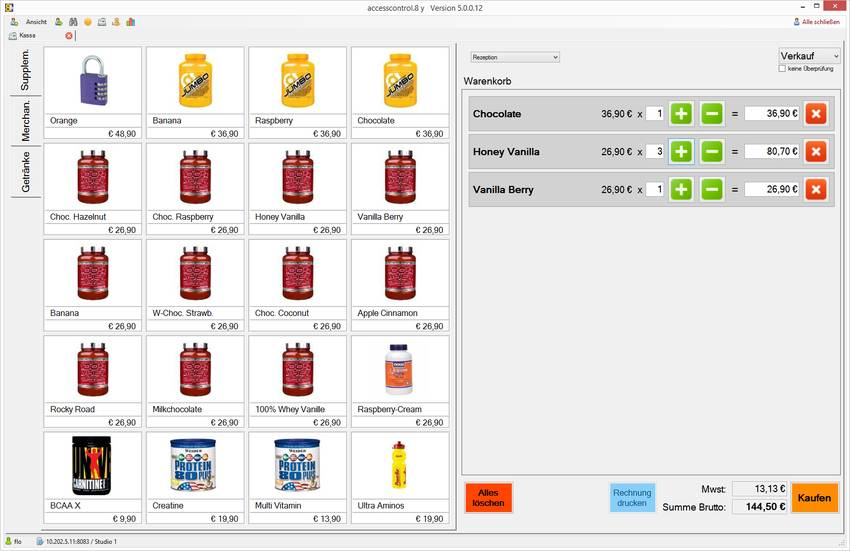Select the Rocky Road product

pos(93,382)
